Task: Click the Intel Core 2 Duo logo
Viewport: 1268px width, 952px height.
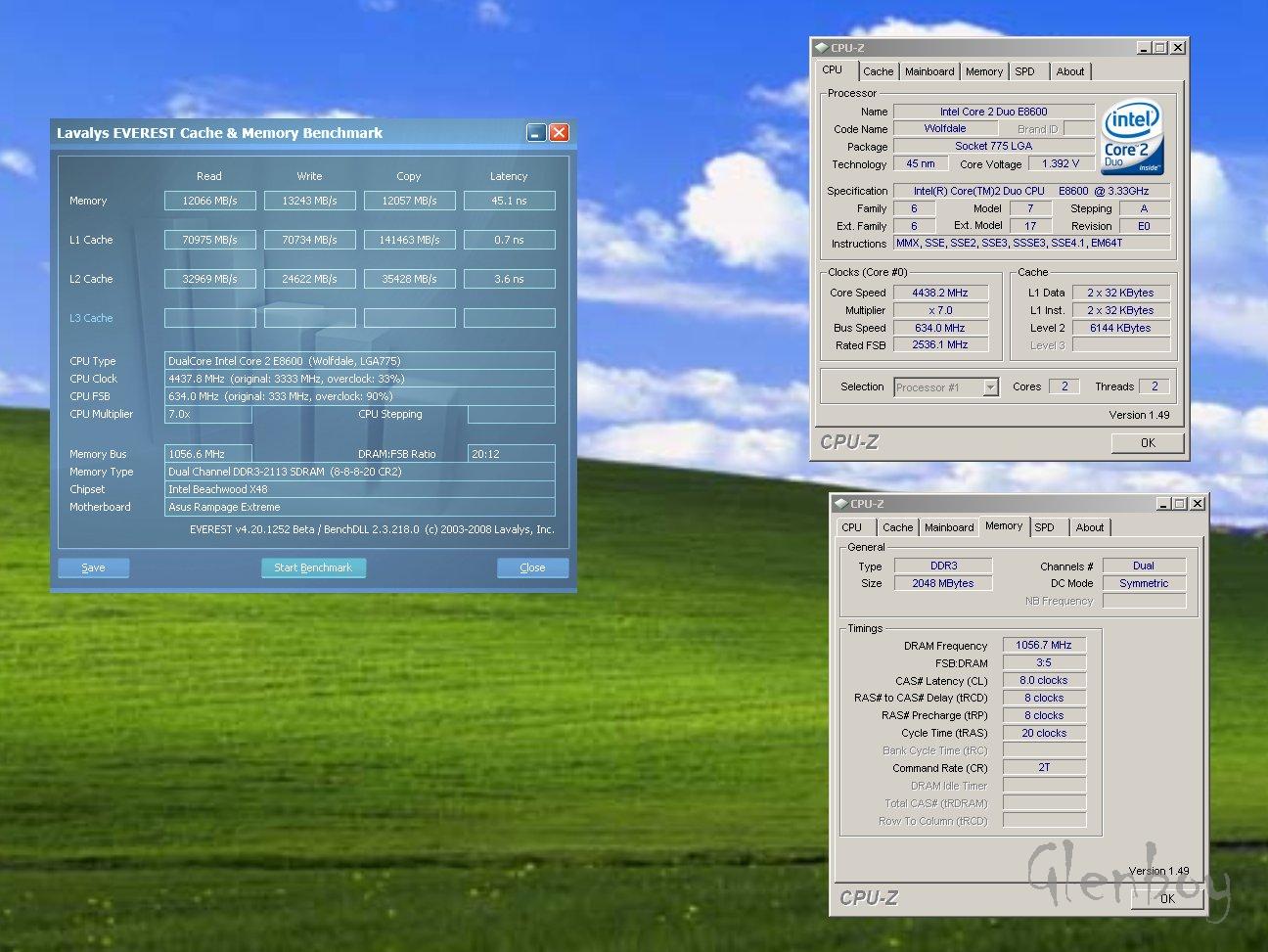Action: (1132, 138)
